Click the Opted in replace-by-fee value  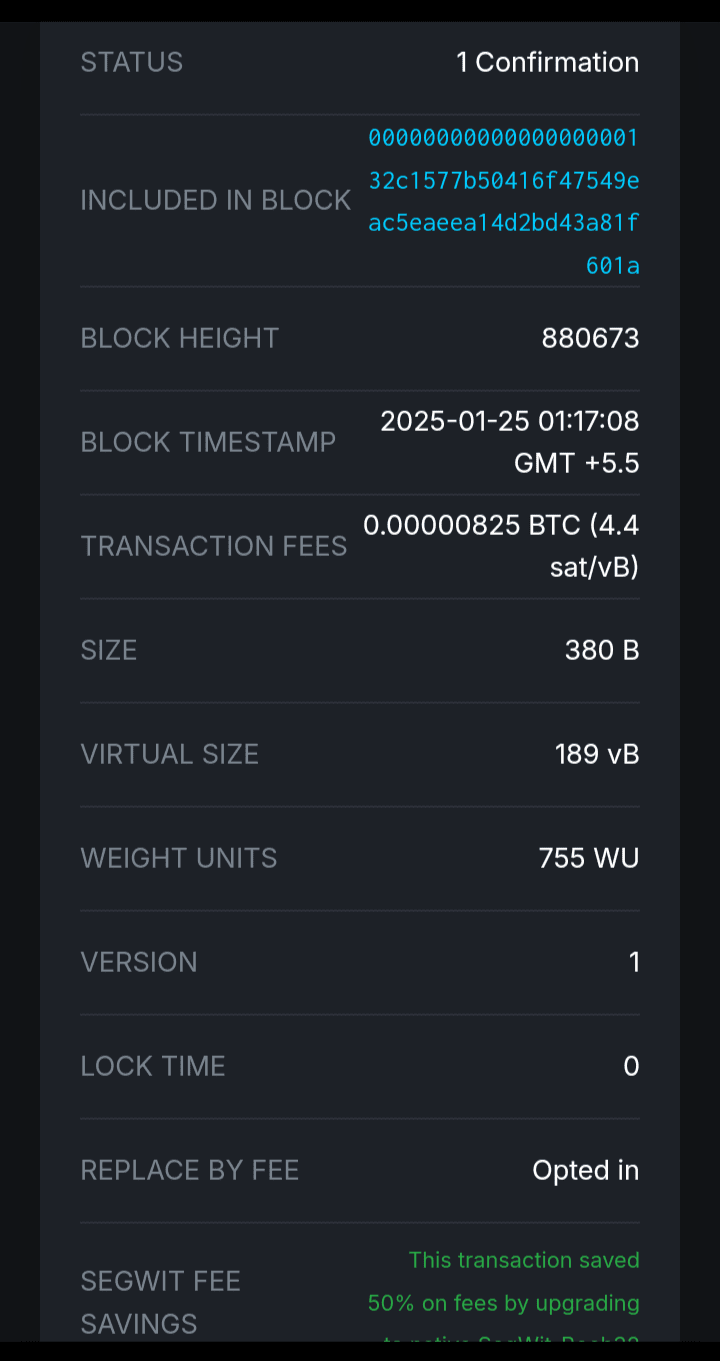click(585, 1170)
